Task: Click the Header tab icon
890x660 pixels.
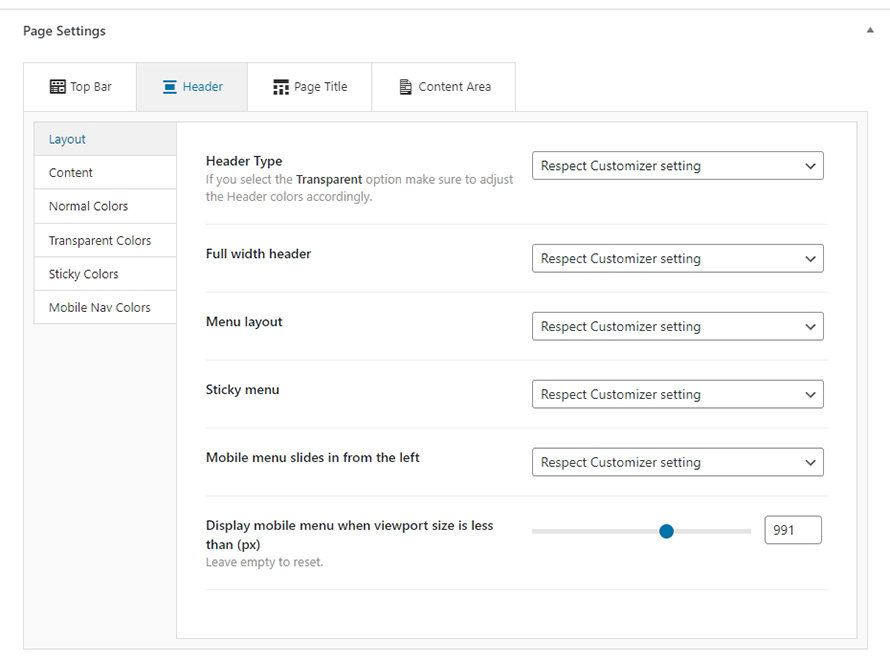Action: pyautogui.click(x=170, y=87)
